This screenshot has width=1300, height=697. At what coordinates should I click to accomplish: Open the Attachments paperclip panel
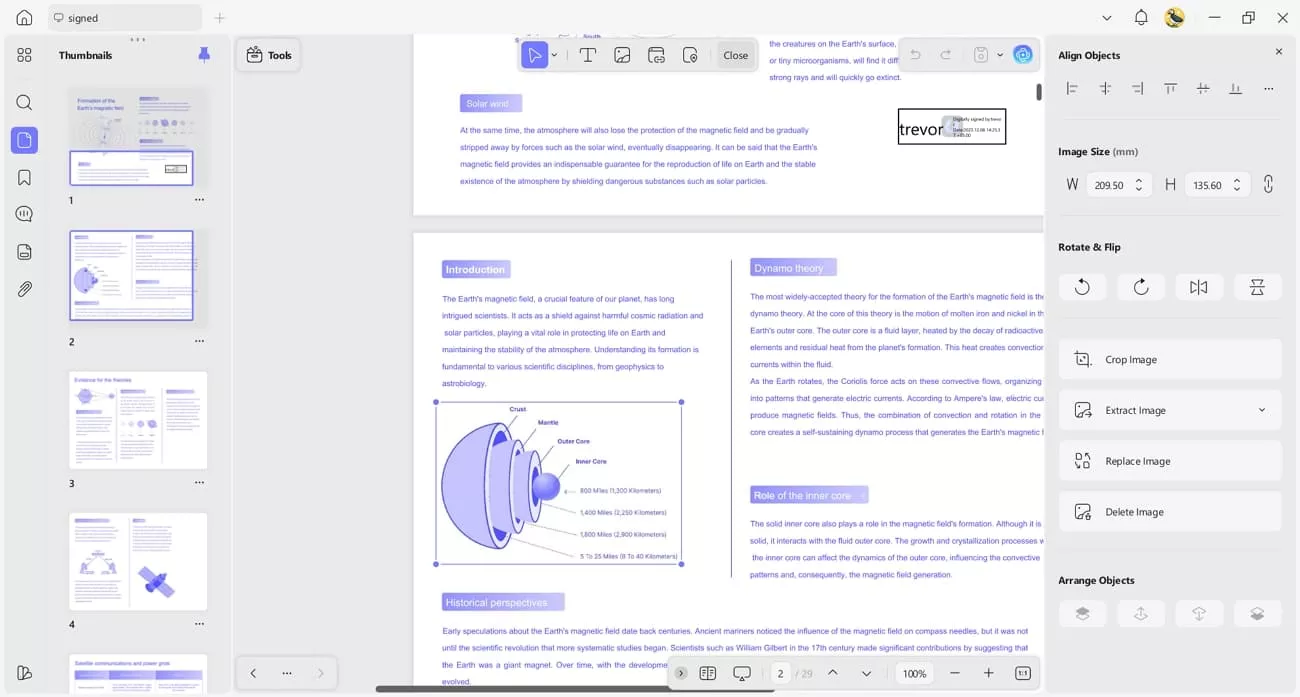(24, 289)
